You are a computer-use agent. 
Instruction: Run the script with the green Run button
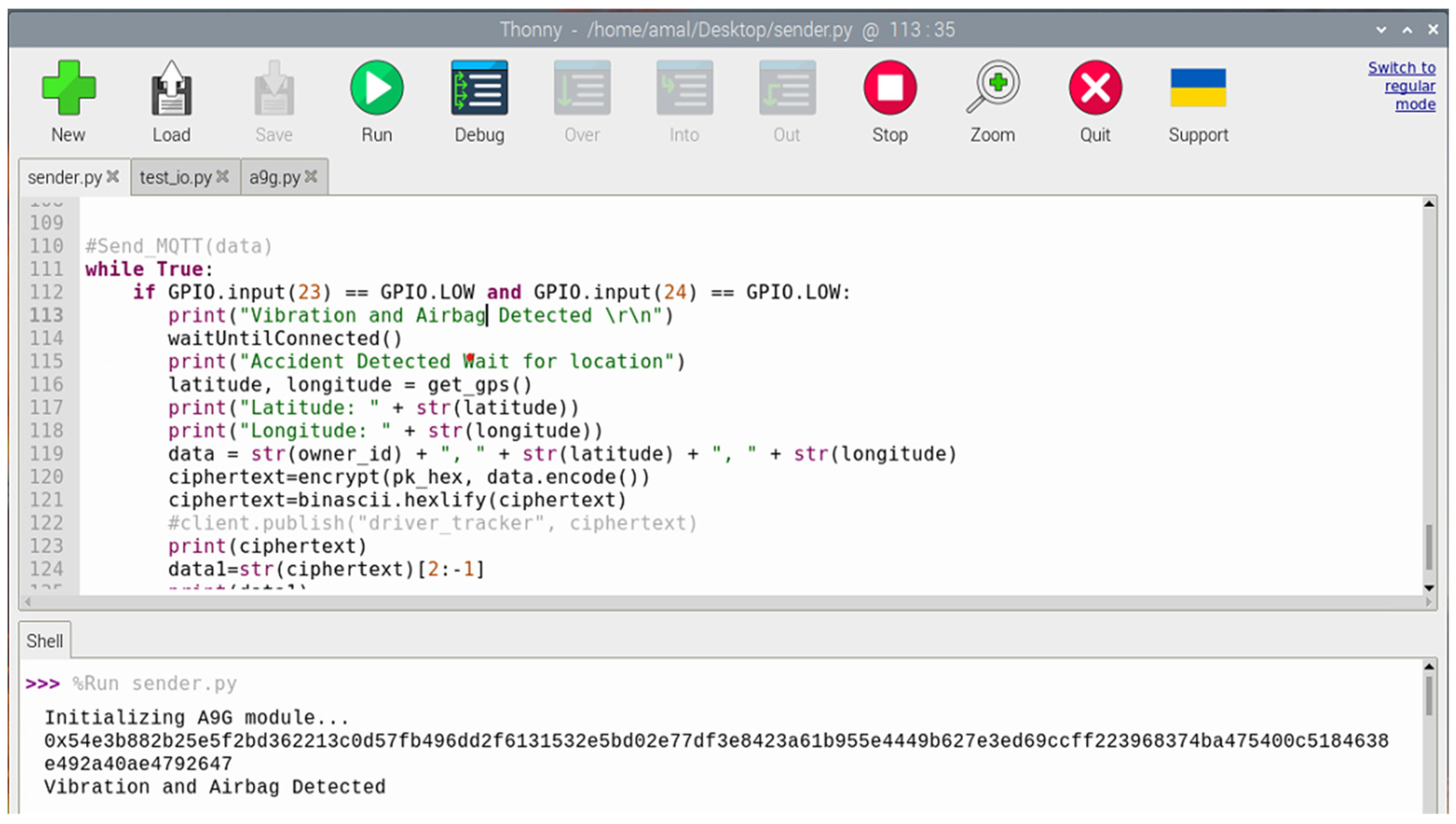[x=376, y=88]
